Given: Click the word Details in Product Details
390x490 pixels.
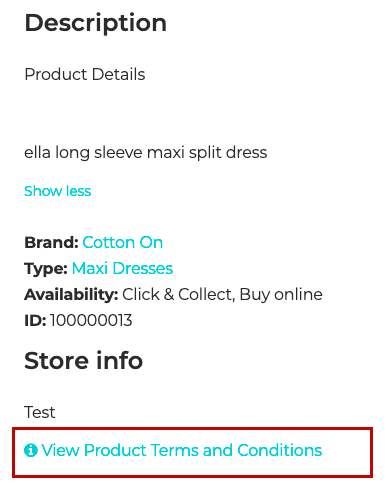Looking at the screenshot, I should [118, 74].
